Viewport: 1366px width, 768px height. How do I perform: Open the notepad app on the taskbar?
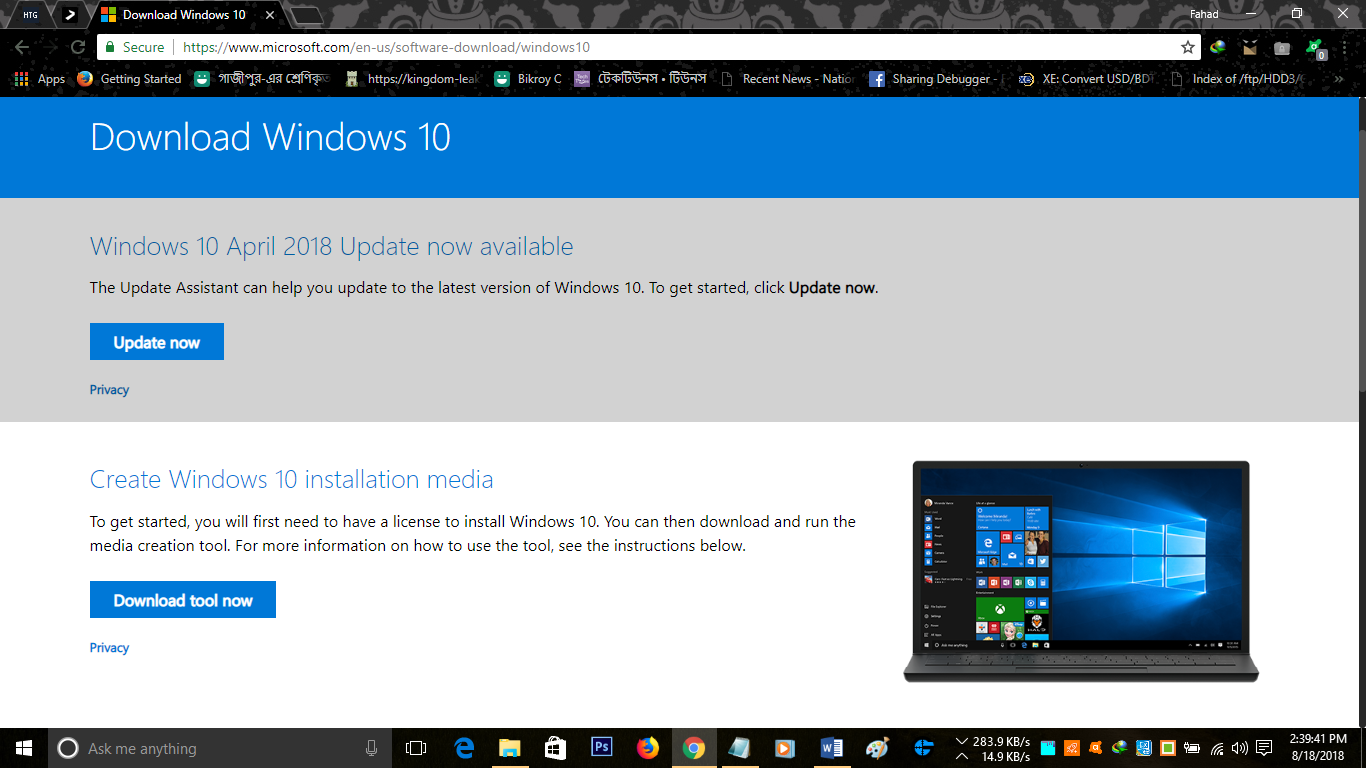740,748
